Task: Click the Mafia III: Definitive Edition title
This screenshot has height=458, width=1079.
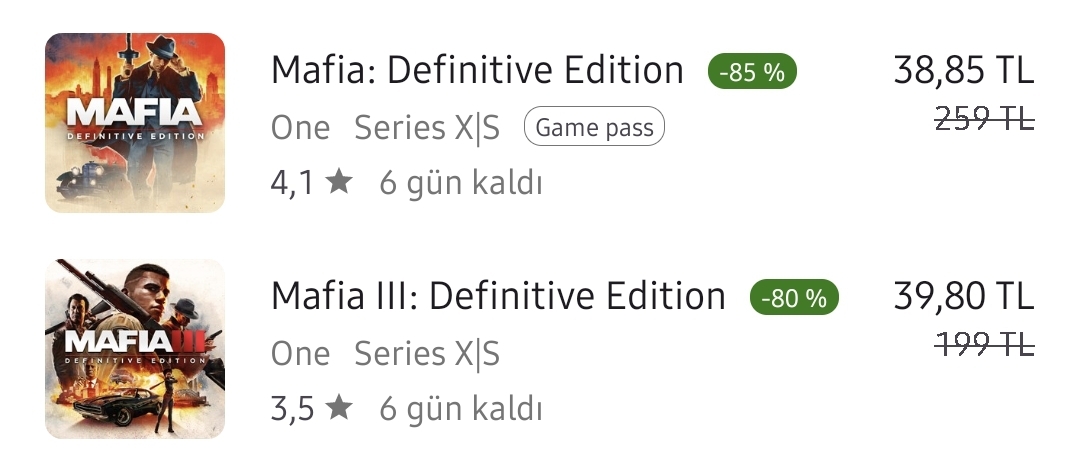Action: click(x=498, y=296)
